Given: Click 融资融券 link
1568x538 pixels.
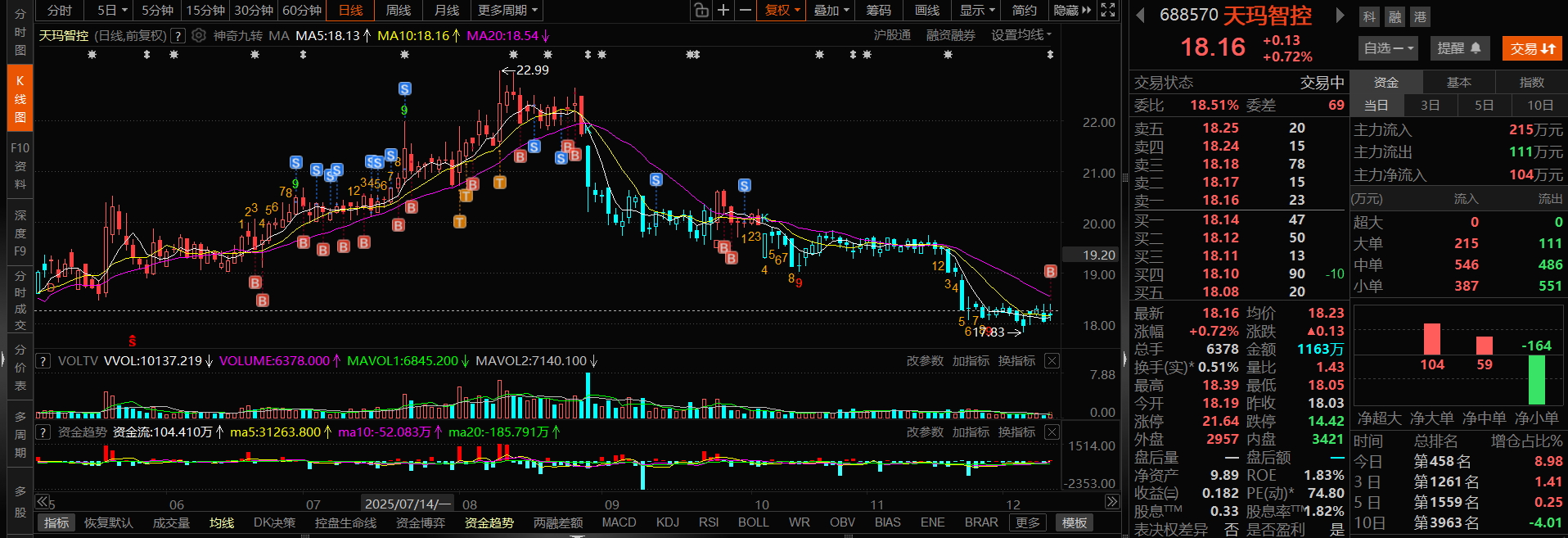Looking at the screenshot, I should coord(950,35).
